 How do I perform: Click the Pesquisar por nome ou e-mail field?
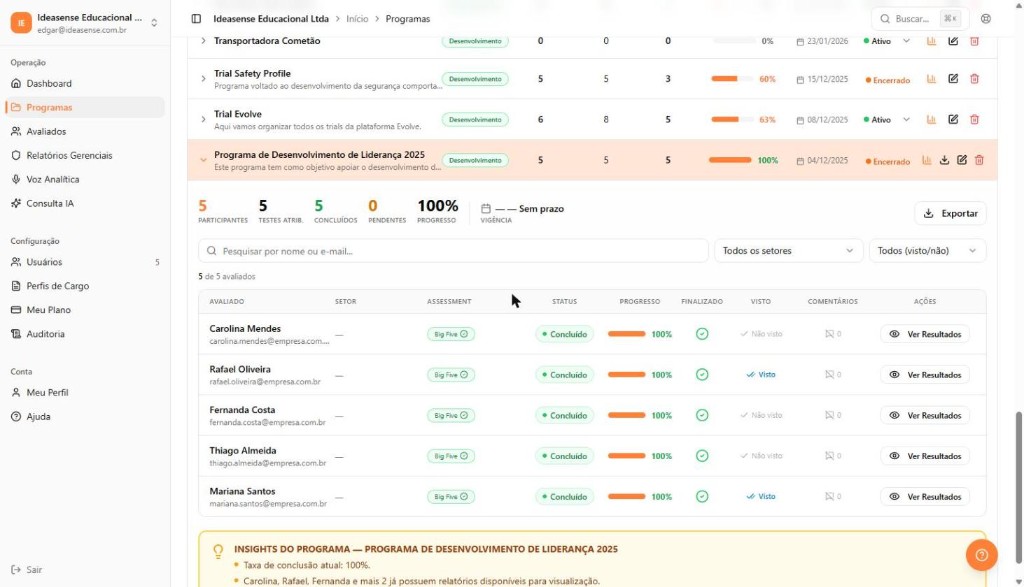453,251
